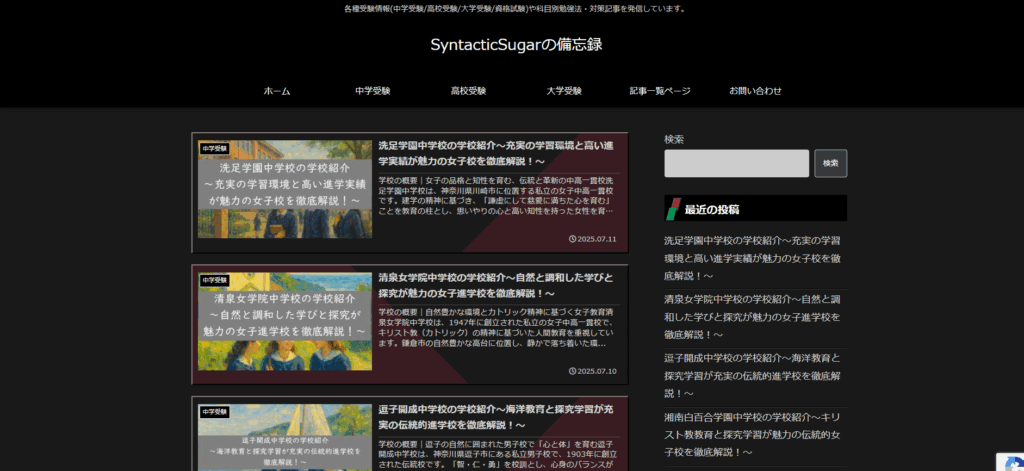Click the clock icon beside 2025.07.10
The image size is (1024, 471).
point(571,371)
